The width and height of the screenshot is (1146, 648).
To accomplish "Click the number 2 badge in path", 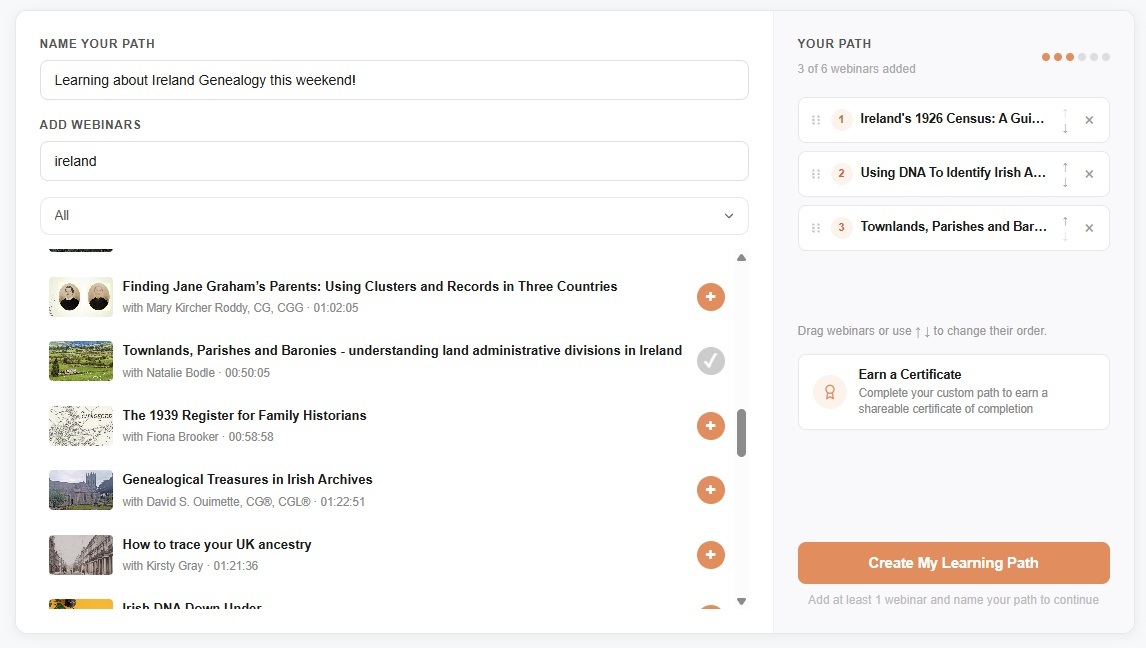I will click(841, 173).
